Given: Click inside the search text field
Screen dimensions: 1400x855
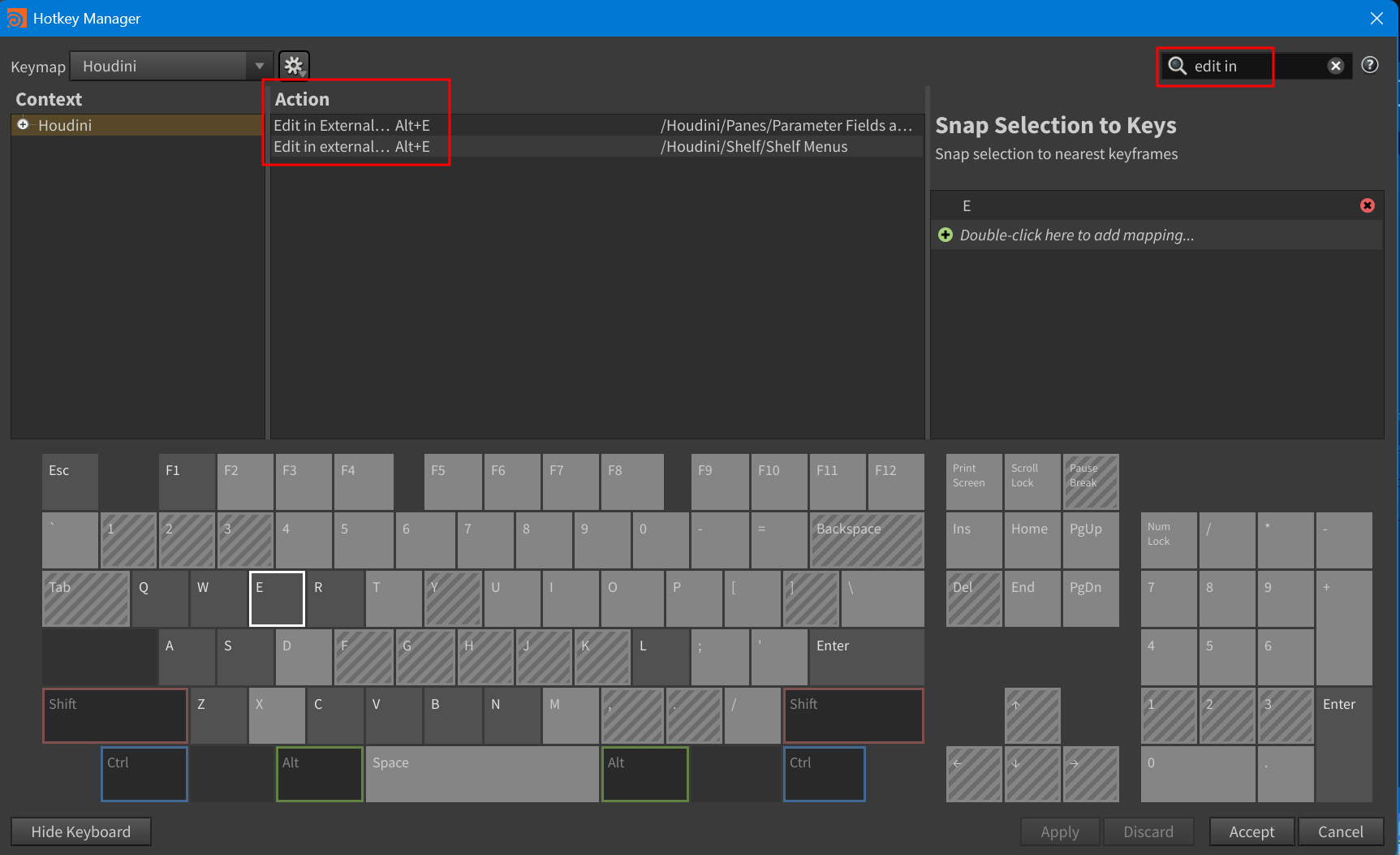Looking at the screenshot, I should [1258, 66].
